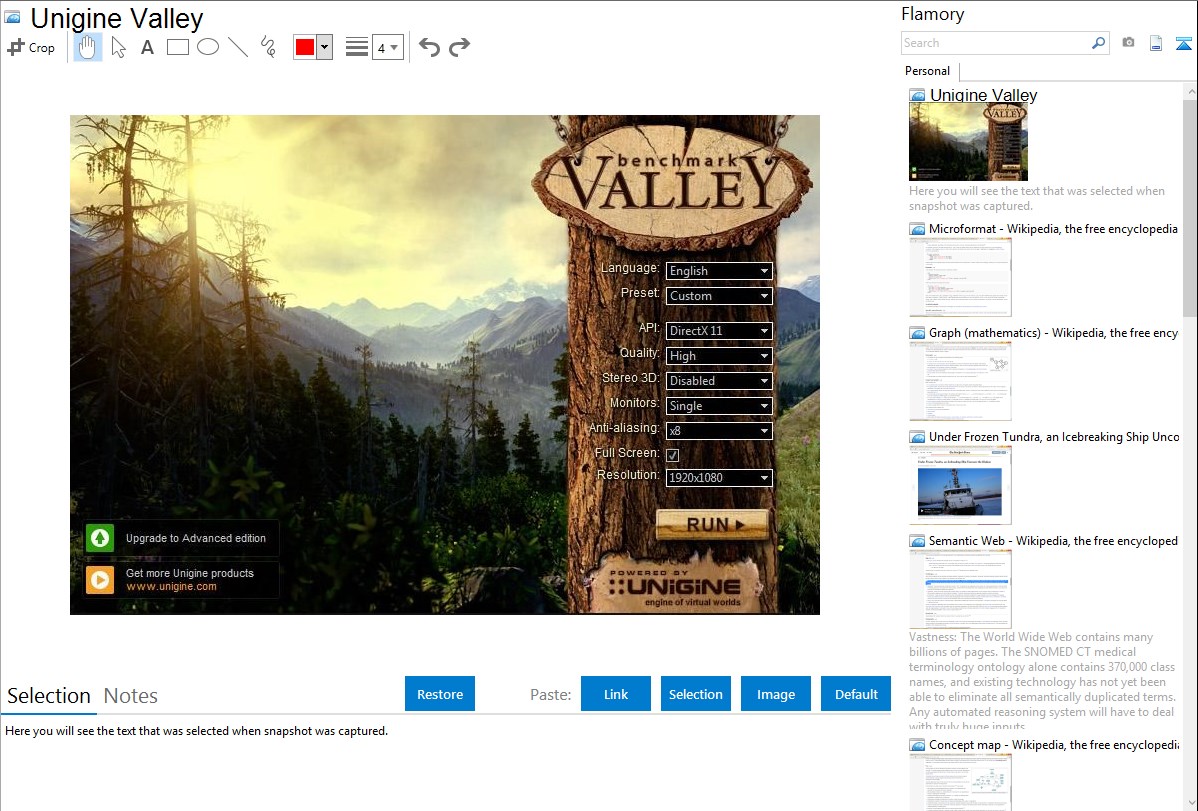Click the red color swatch
Image resolution: width=1198 pixels, height=811 pixels.
click(x=305, y=47)
